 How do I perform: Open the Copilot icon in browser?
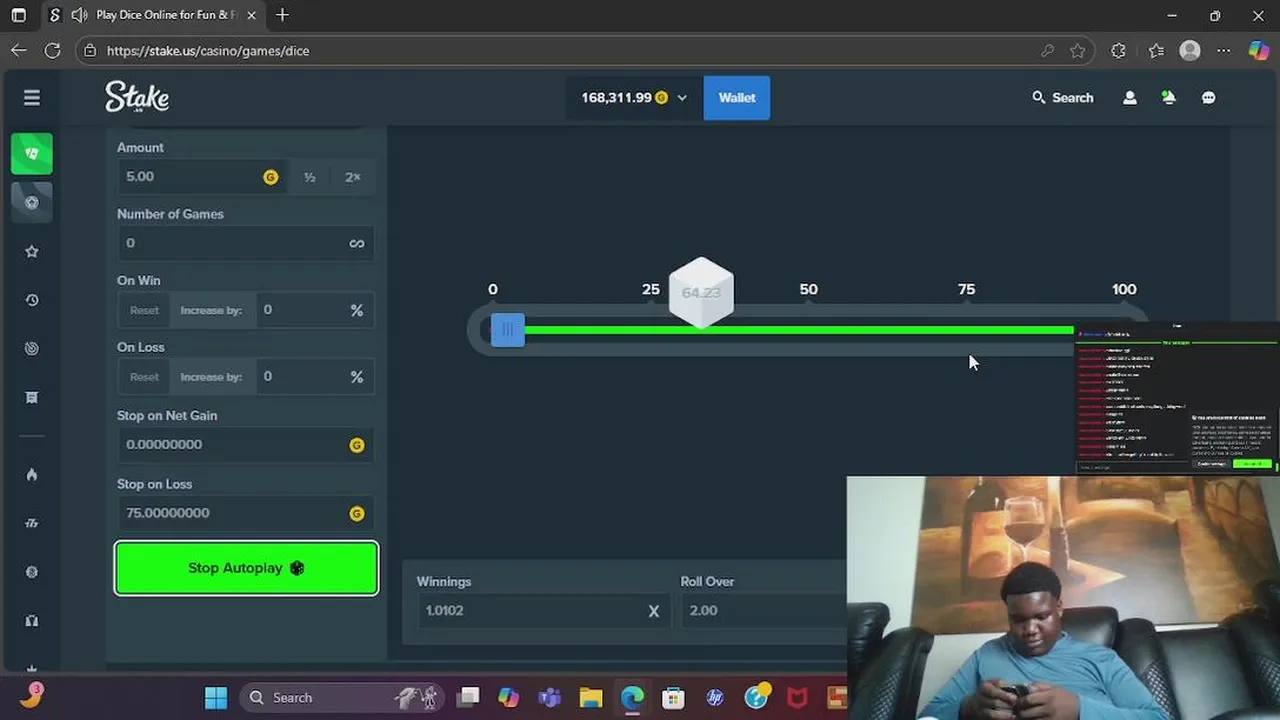(x=1259, y=50)
